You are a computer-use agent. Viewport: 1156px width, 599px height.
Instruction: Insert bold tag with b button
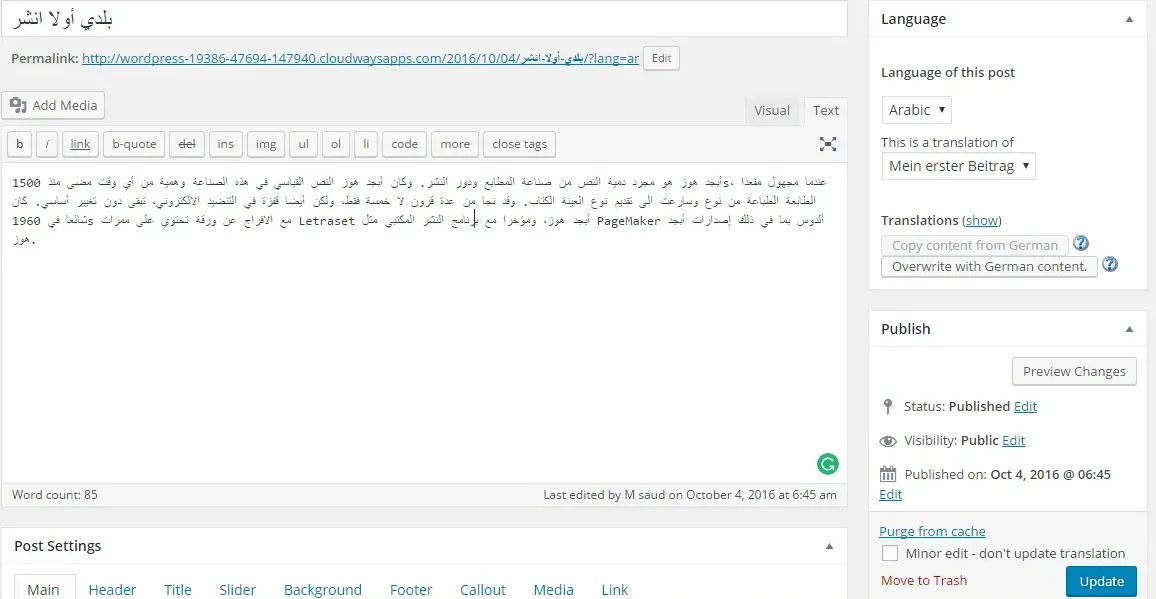tap(19, 144)
